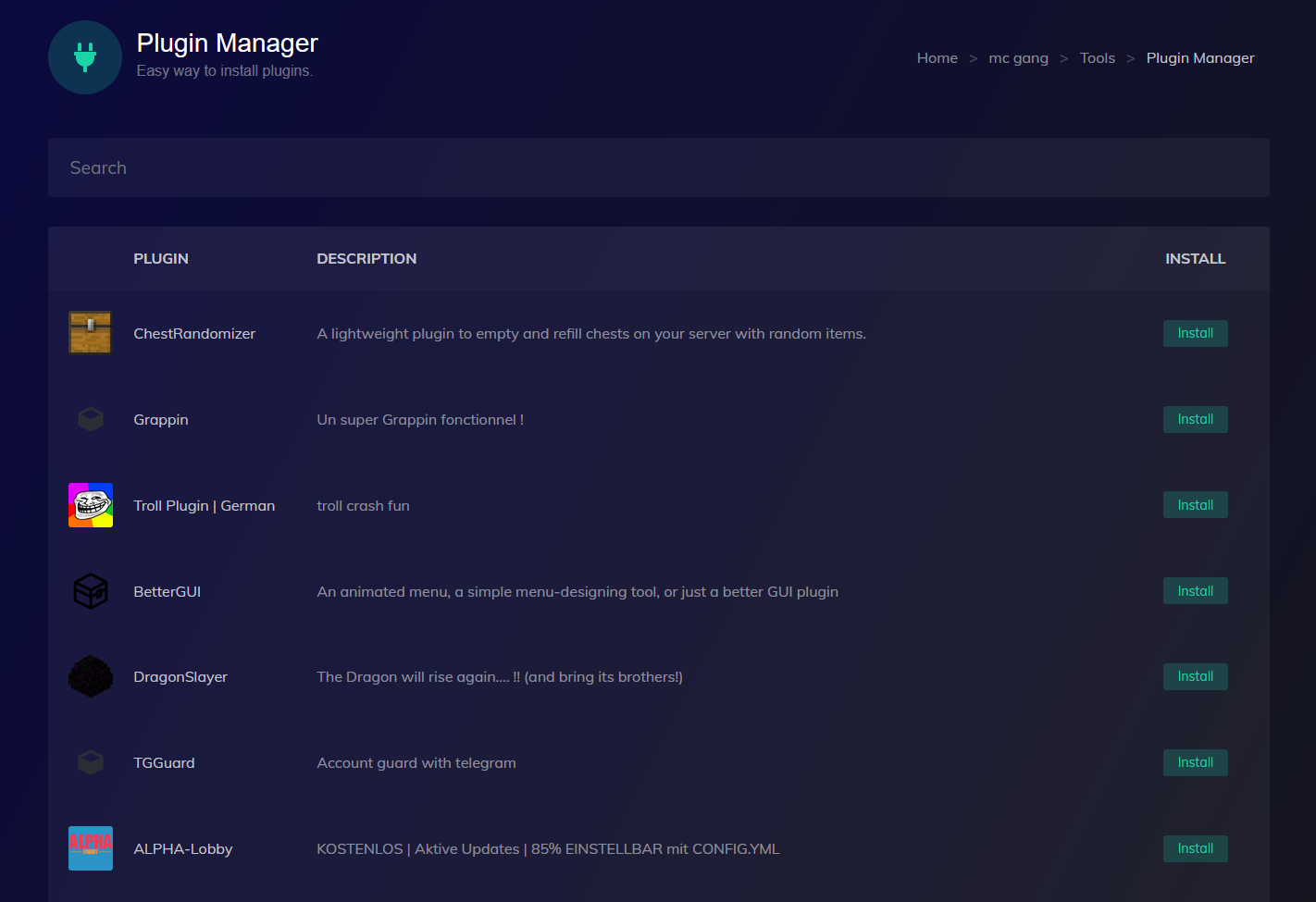Viewport: 1316px width, 902px height.
Task: Click 'troll crash fun' description
Action: (363, 506)
